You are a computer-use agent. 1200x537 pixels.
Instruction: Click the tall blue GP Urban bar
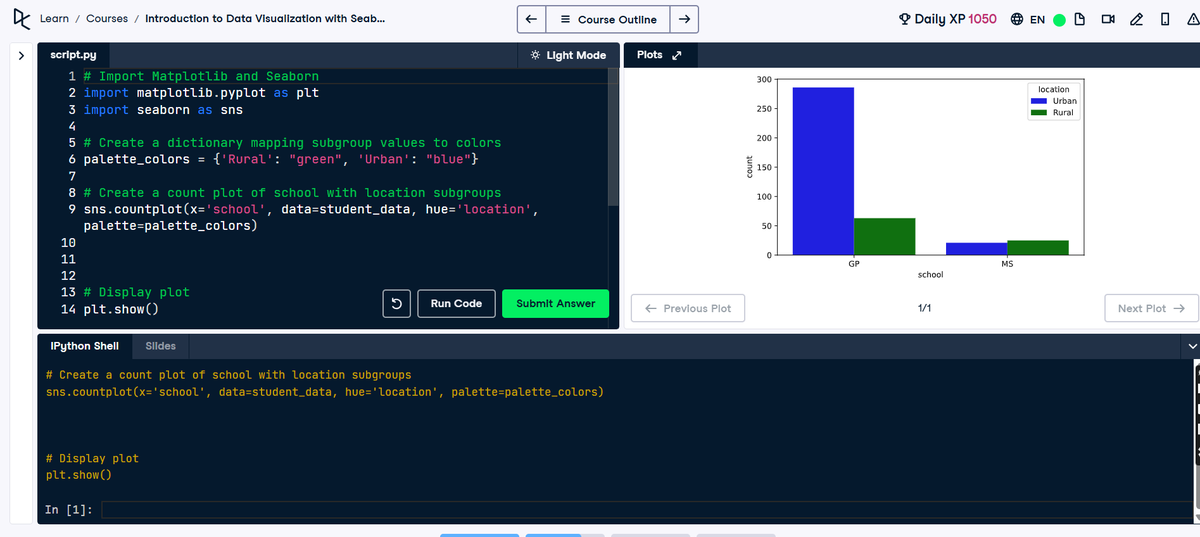(823, 171)
